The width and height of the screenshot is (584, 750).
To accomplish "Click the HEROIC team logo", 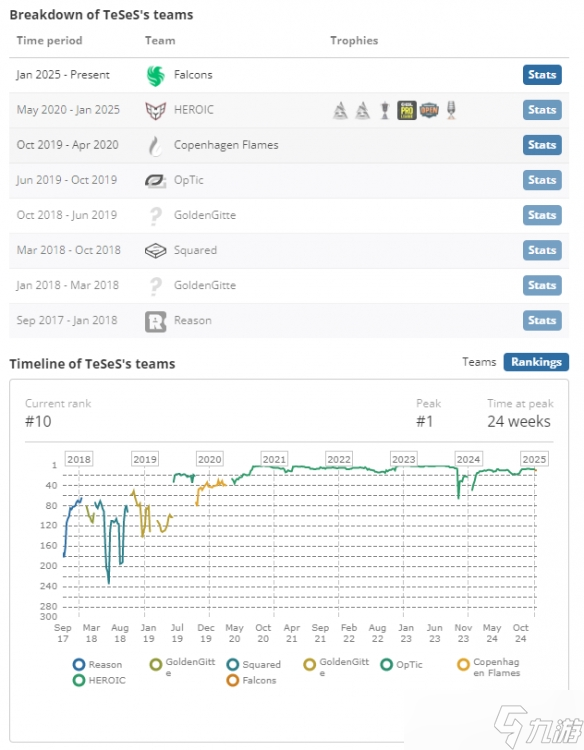I will coord(155,110).
